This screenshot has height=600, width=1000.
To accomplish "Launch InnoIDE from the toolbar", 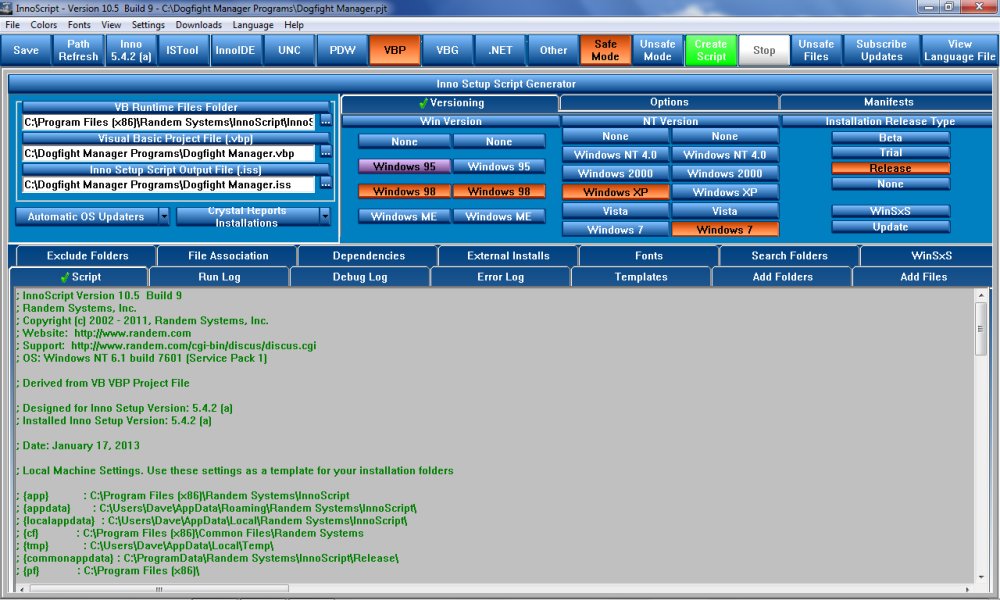I will tap(236, 50).
